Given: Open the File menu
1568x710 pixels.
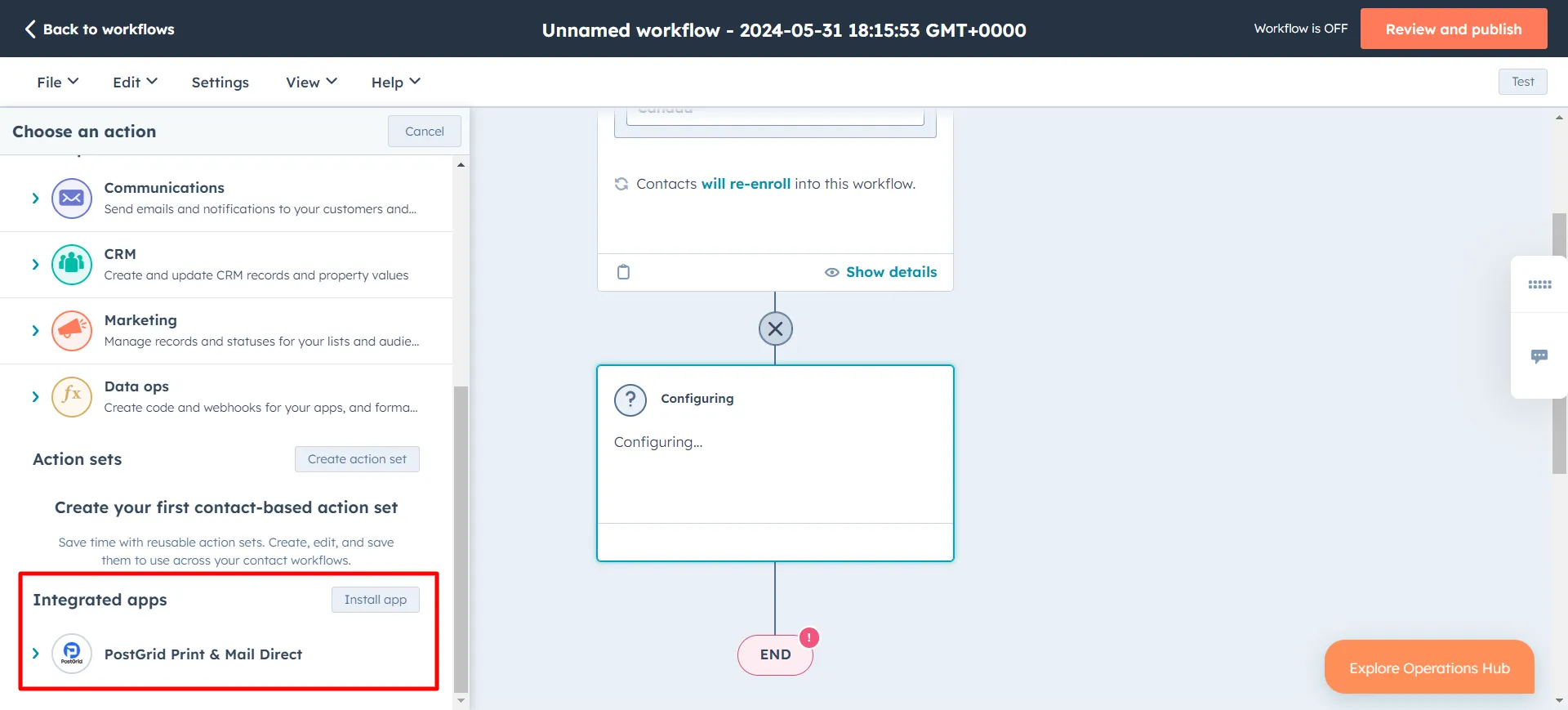Looking at the screenshot, I should [57, 82].
